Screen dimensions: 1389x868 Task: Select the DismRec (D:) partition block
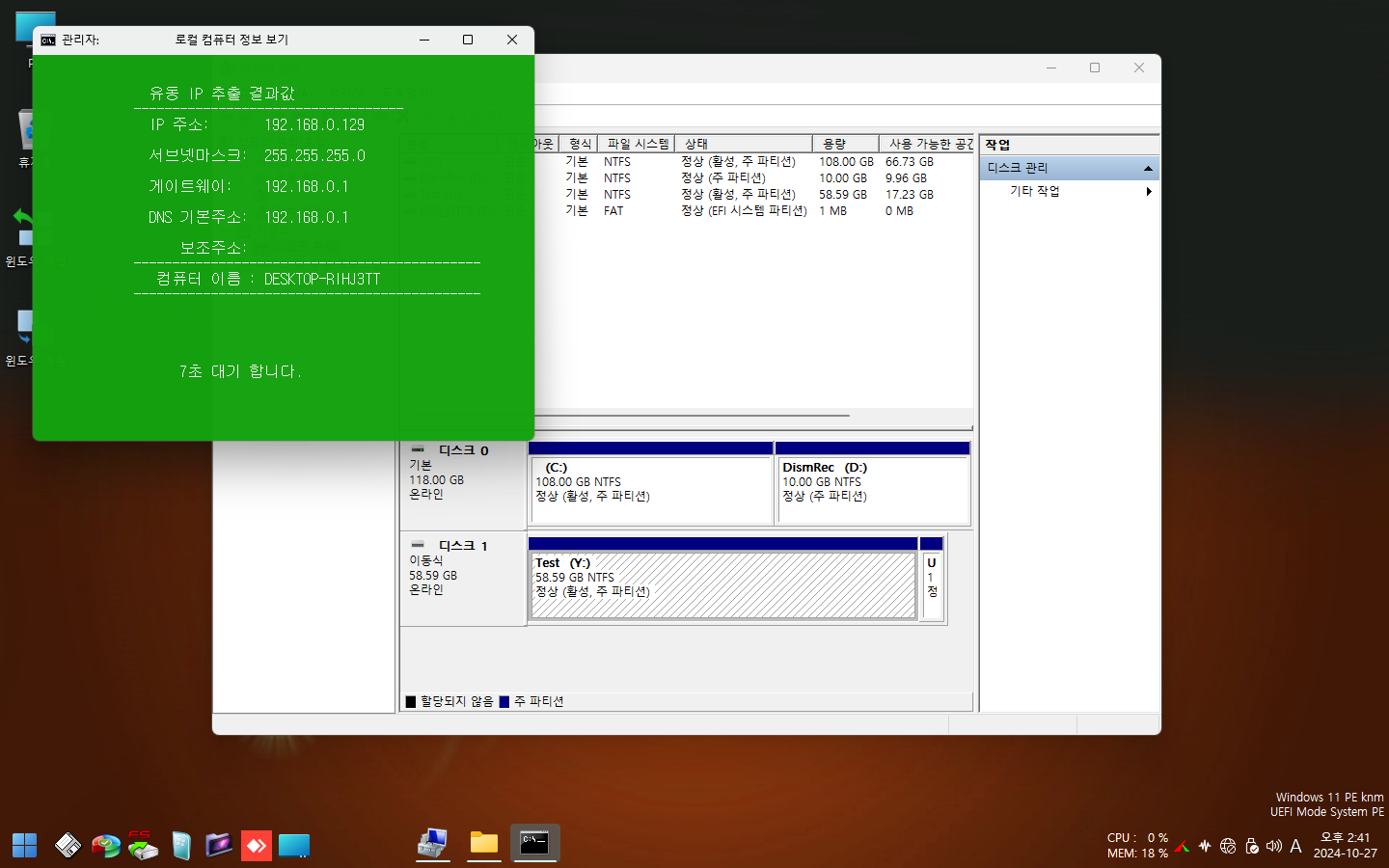(x=873, y=490)
